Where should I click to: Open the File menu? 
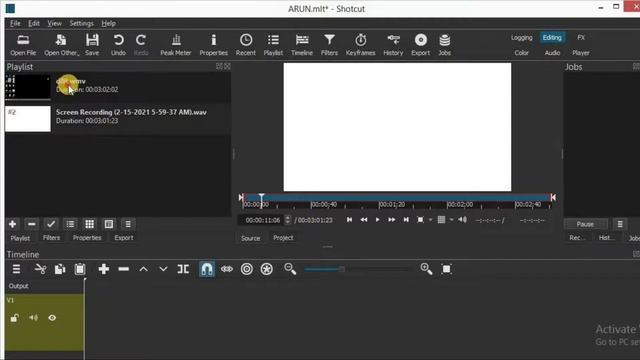[x=15, y=23]
